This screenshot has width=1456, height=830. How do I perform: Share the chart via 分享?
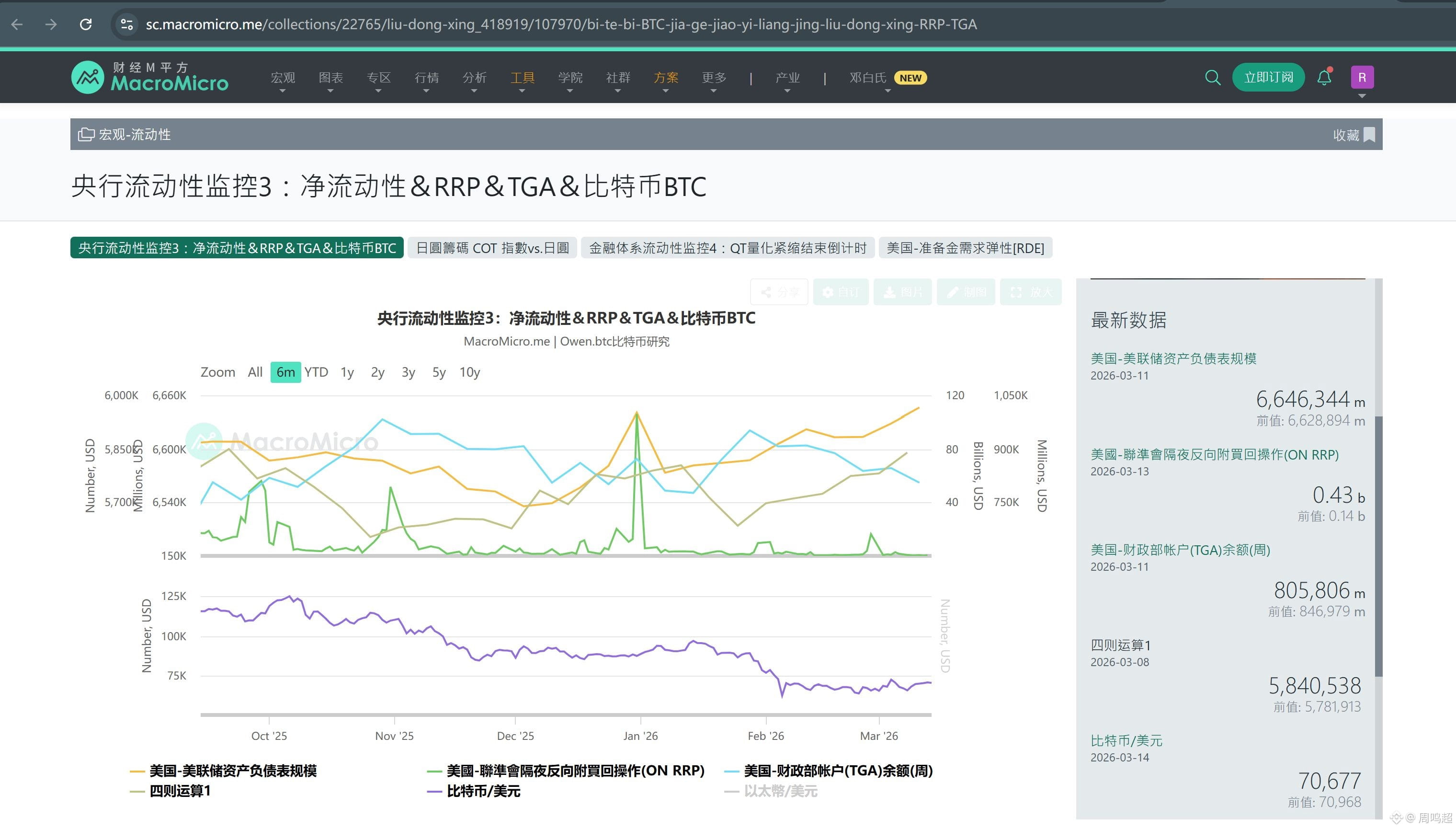(779, 292)
